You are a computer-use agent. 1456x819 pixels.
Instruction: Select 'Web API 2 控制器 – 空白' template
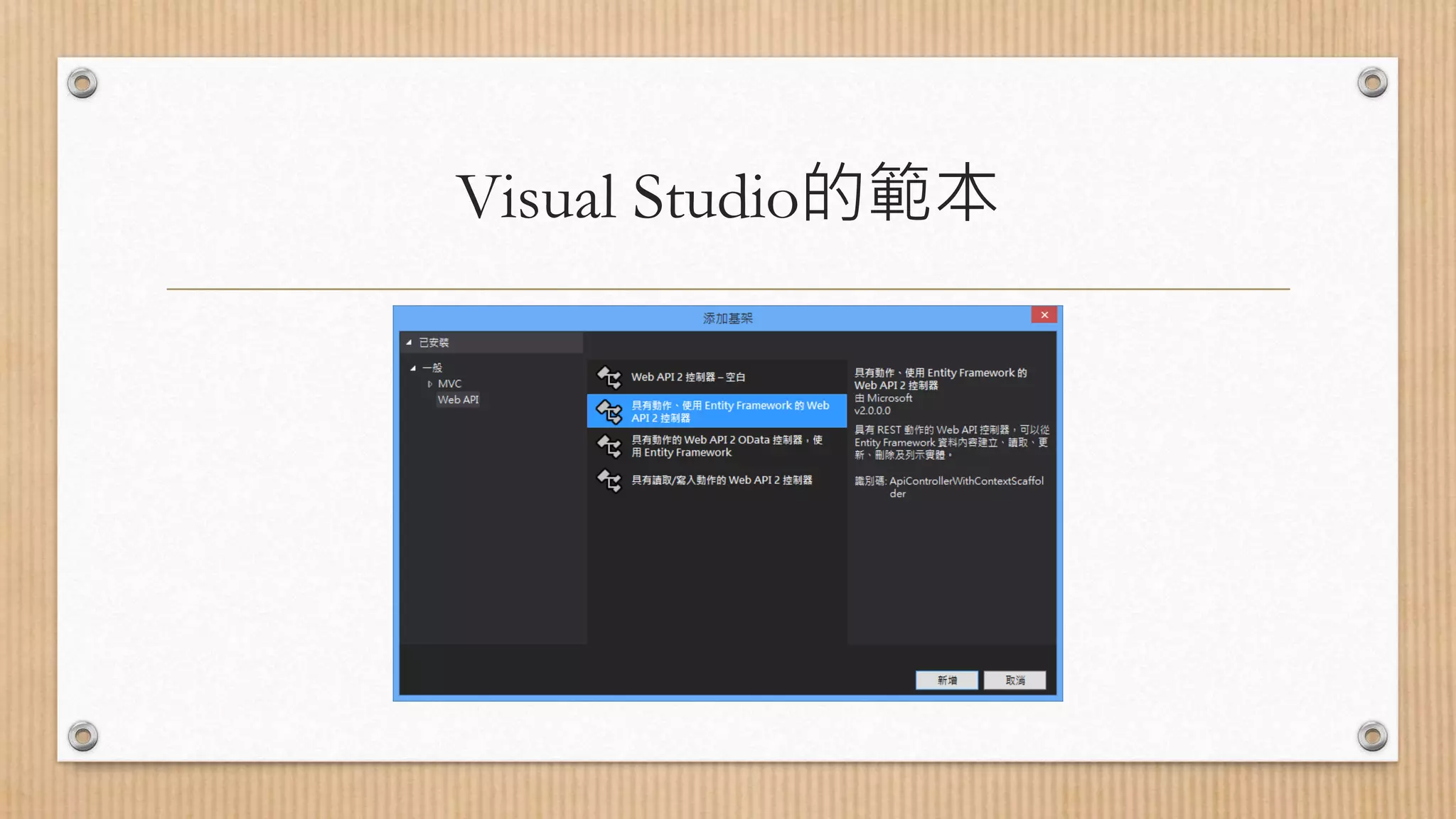[x=687, y=377]
